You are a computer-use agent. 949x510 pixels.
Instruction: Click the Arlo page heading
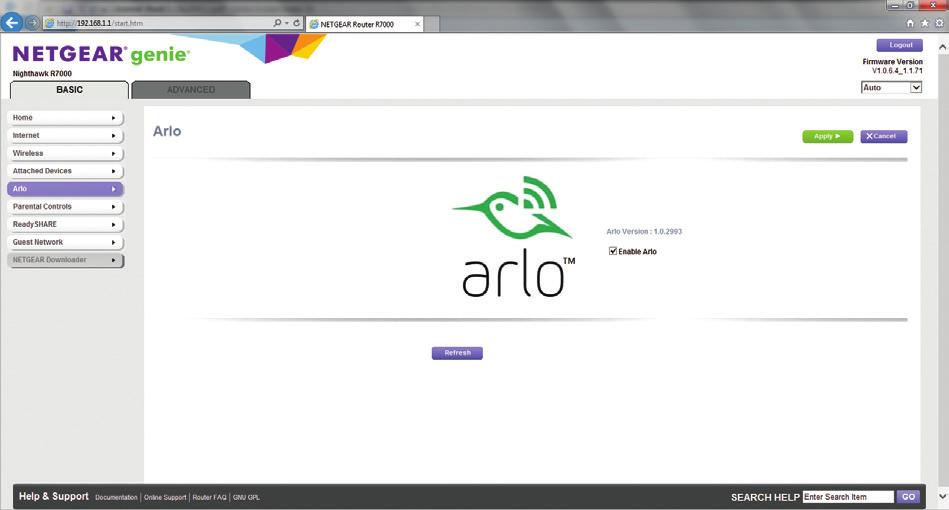pos(167,131)
